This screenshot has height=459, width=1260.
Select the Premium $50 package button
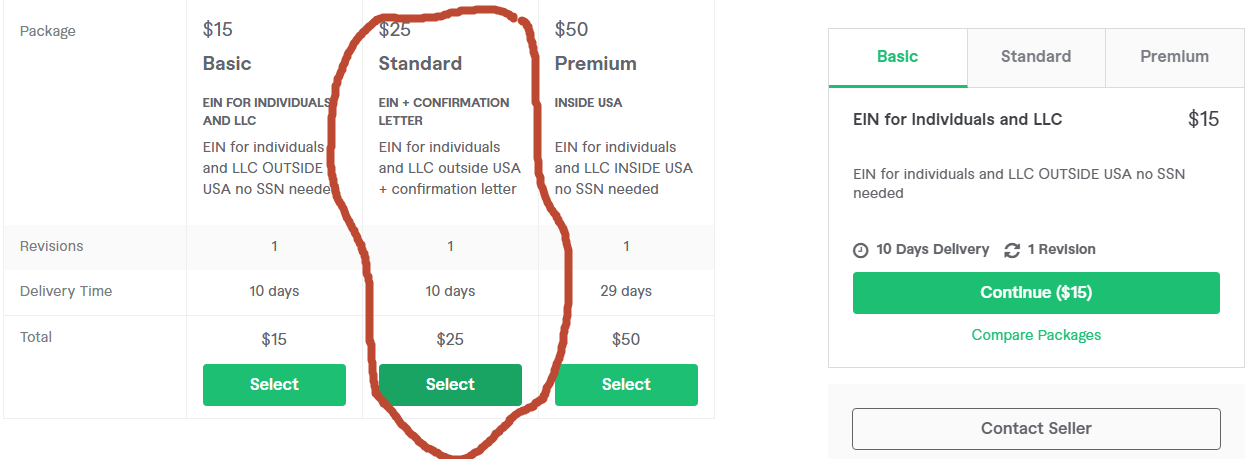point(626,385)
